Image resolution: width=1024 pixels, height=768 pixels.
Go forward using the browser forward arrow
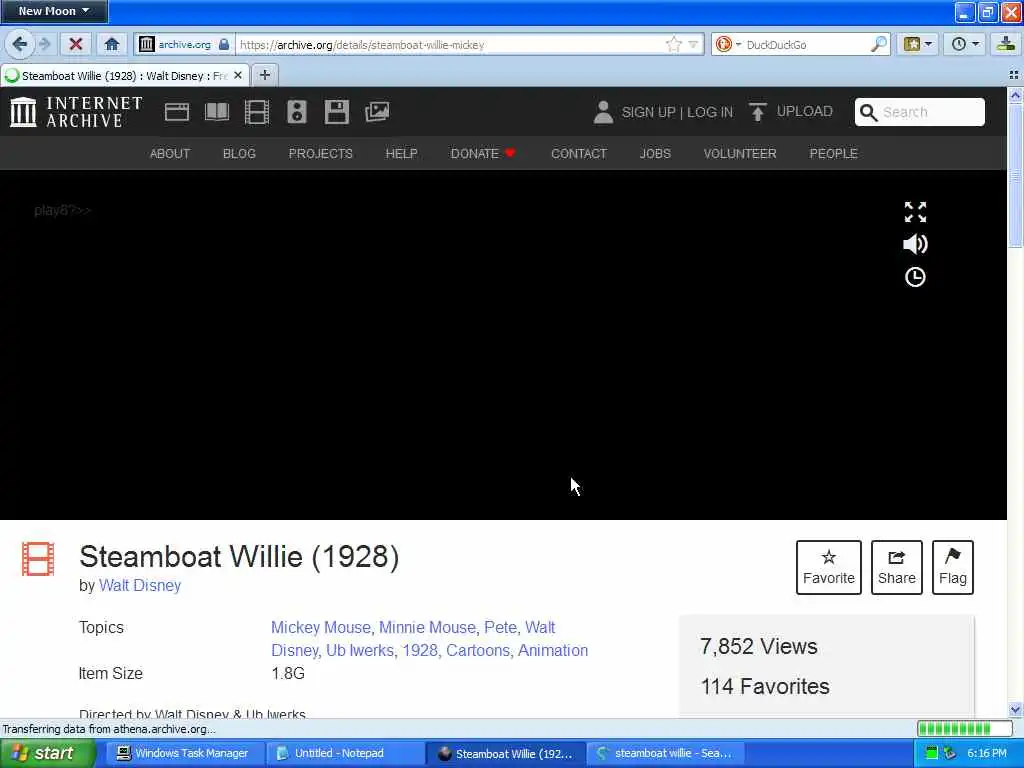(44, 44)
